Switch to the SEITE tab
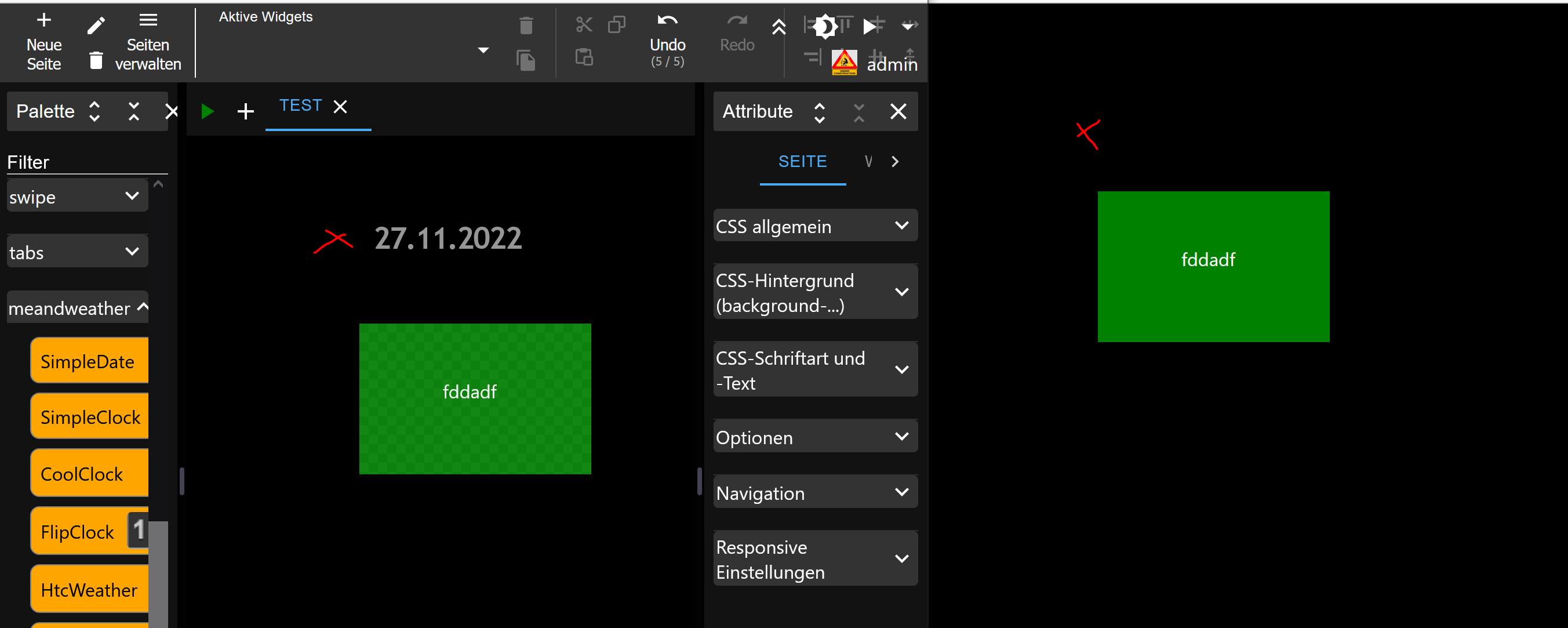 [802, 162]
